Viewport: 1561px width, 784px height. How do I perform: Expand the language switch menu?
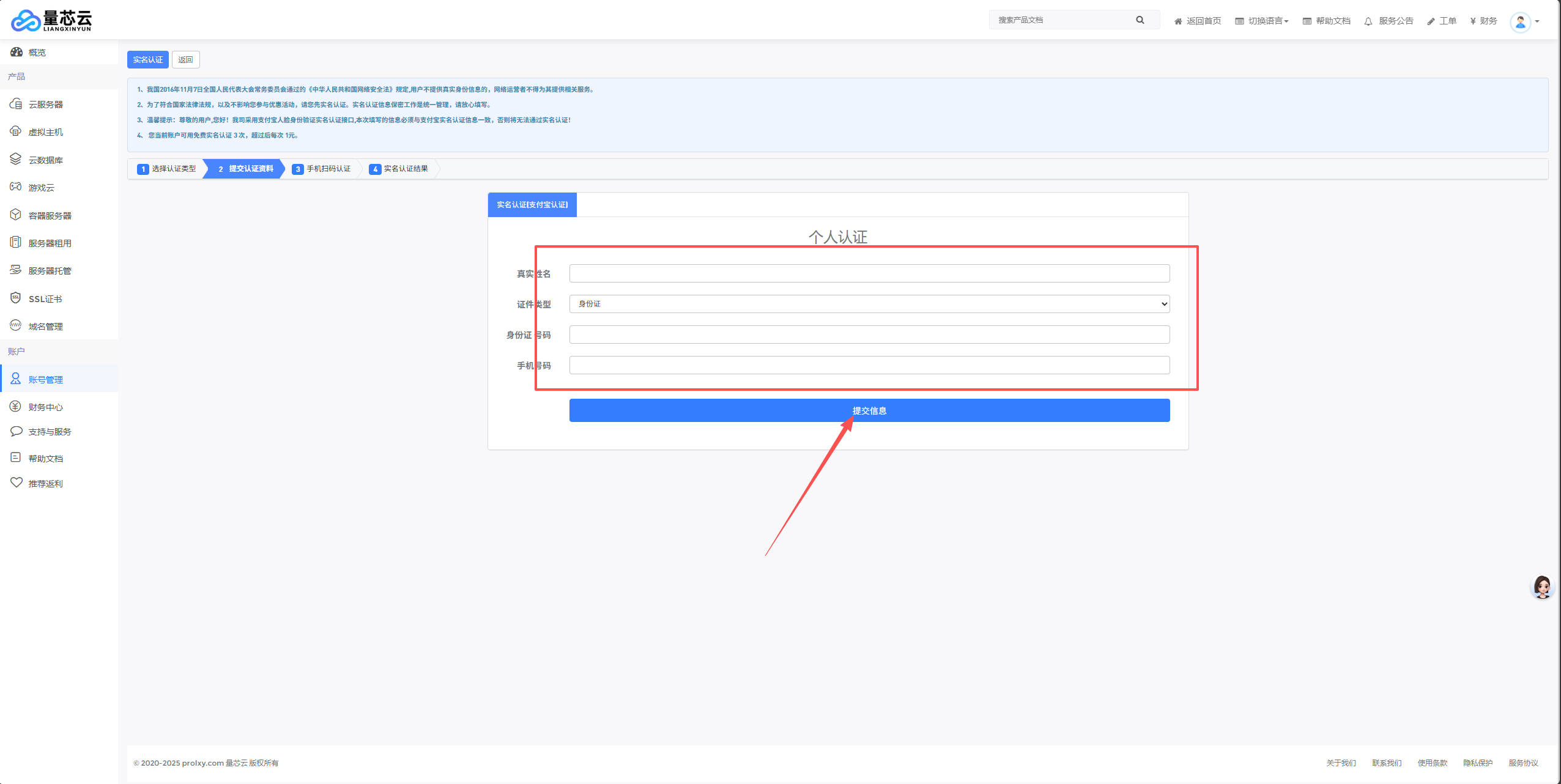point(1262,21)
